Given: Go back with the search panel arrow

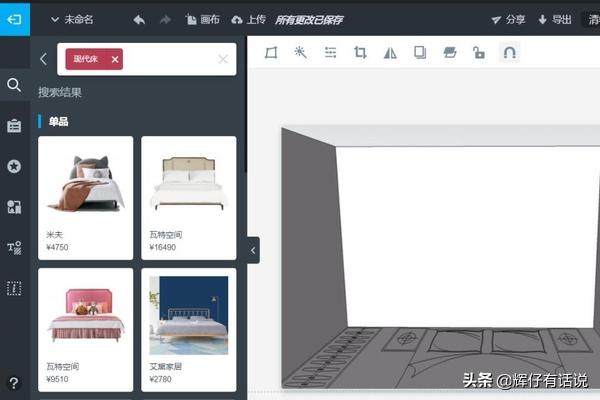Looking at the screenshot, I should (43, 59).
